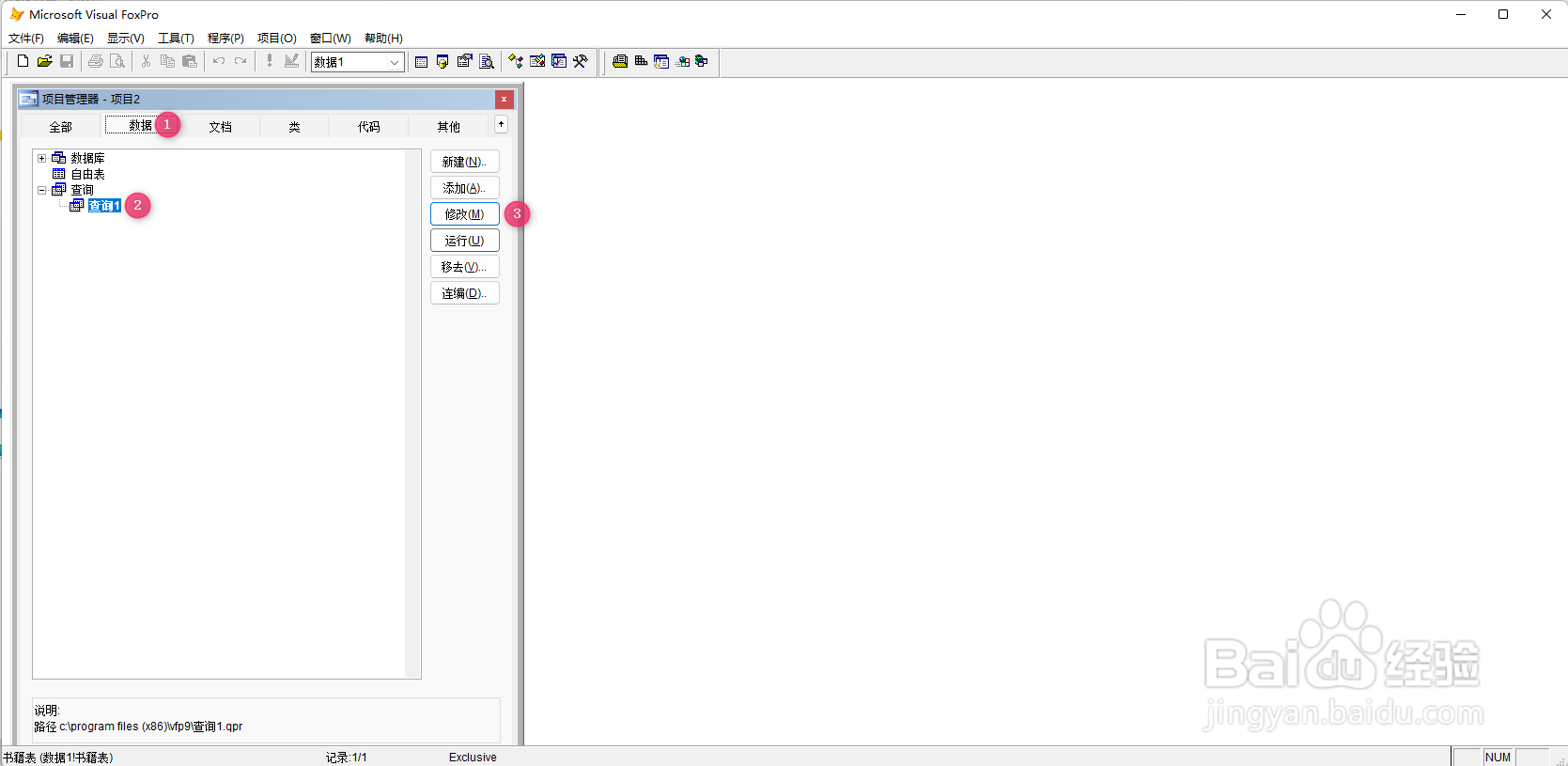The image size is (1568, 766).
Task: Click the 移去(V) button
Action: pos(464,267)
